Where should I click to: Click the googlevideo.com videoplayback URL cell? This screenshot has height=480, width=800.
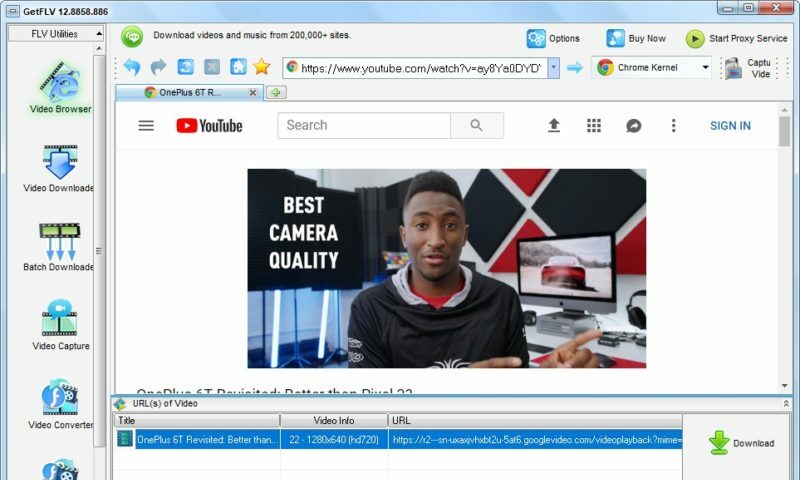[535, 439]
